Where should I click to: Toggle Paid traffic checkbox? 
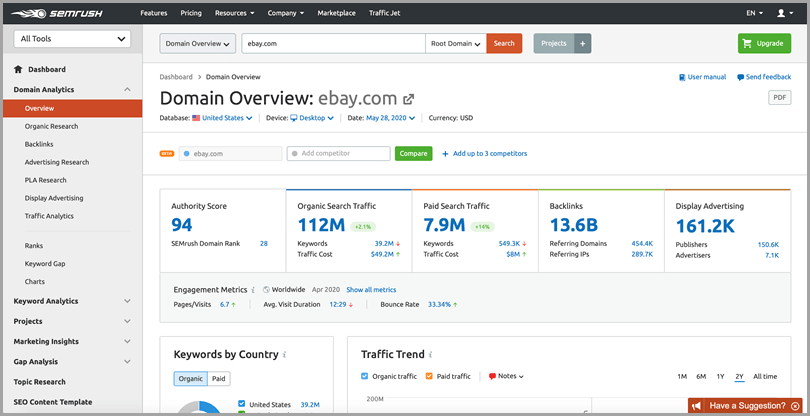pyautogui.click(x=429, y=376)
